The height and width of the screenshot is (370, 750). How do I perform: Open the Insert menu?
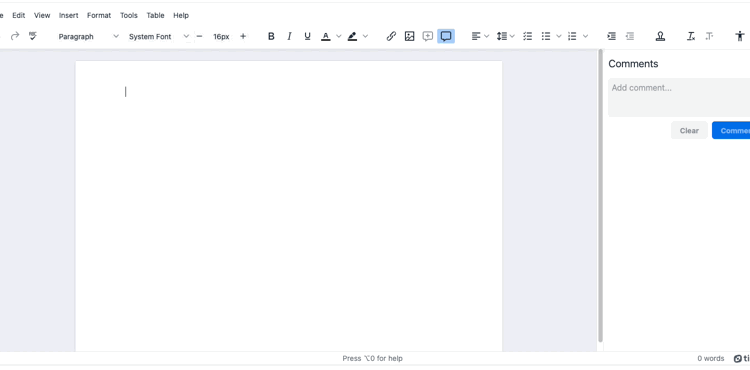coord(68,15)
